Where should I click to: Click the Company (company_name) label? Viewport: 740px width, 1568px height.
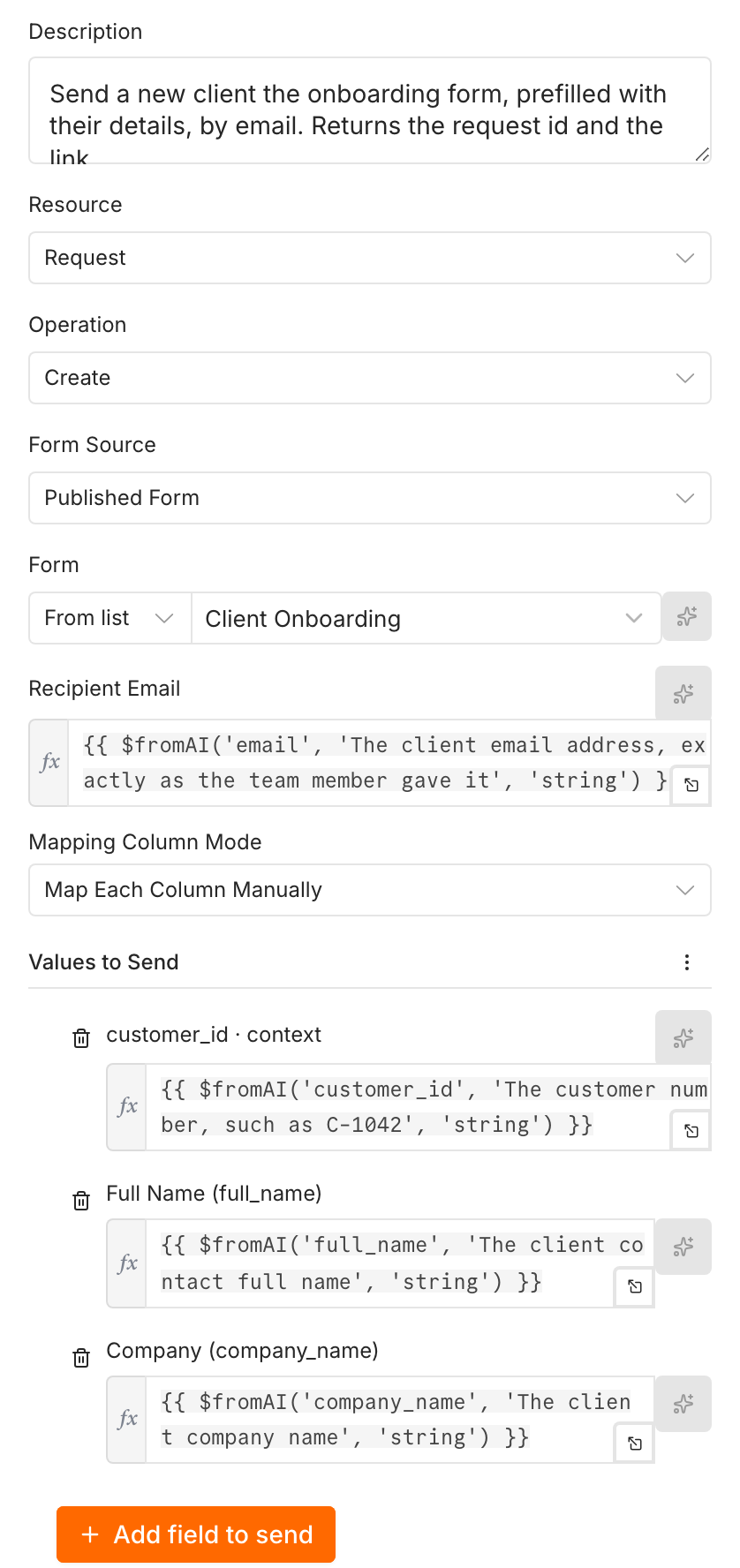click(x=242, y=1351)
